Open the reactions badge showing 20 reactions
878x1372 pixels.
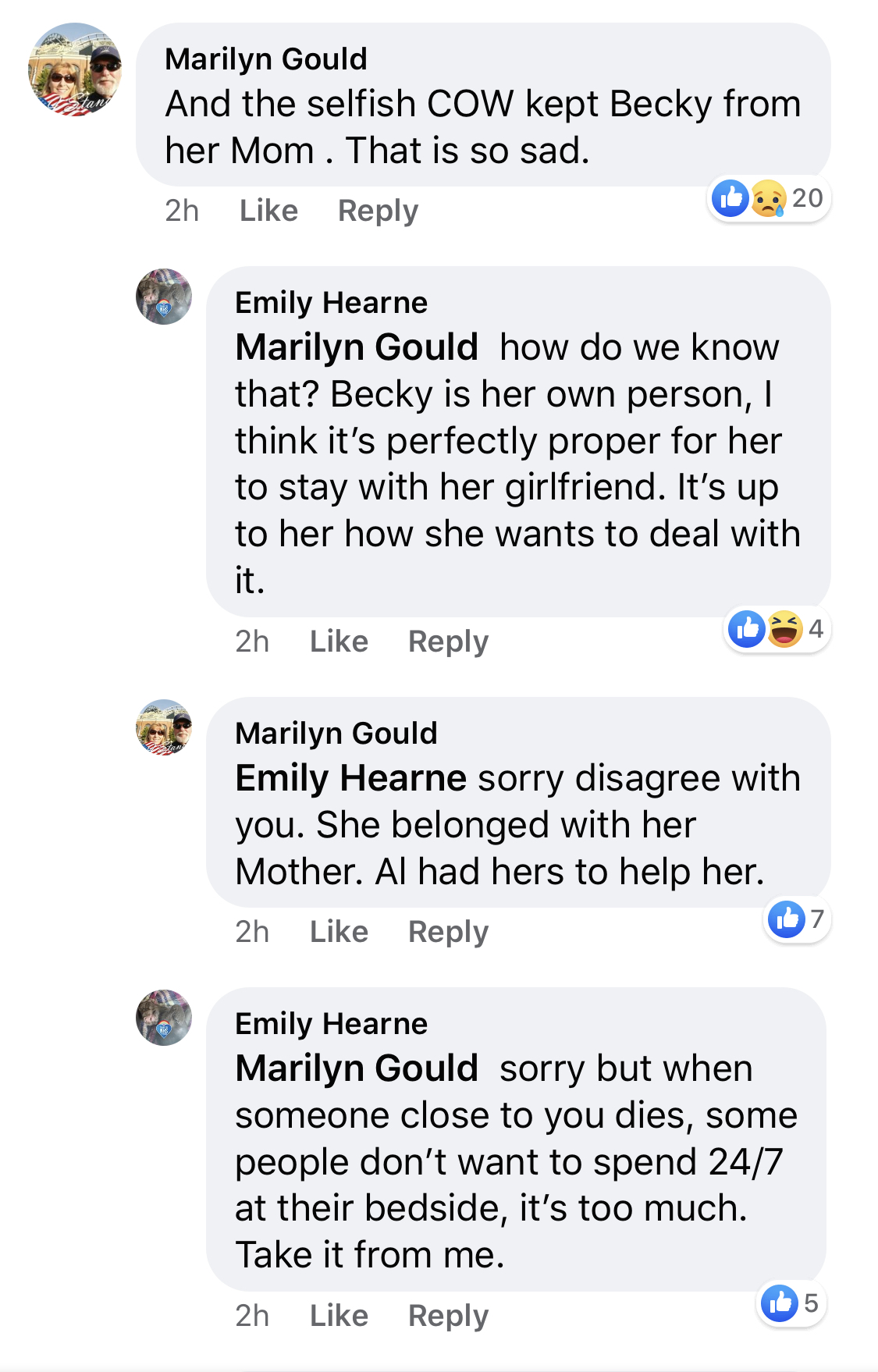[x=769, y=198]
